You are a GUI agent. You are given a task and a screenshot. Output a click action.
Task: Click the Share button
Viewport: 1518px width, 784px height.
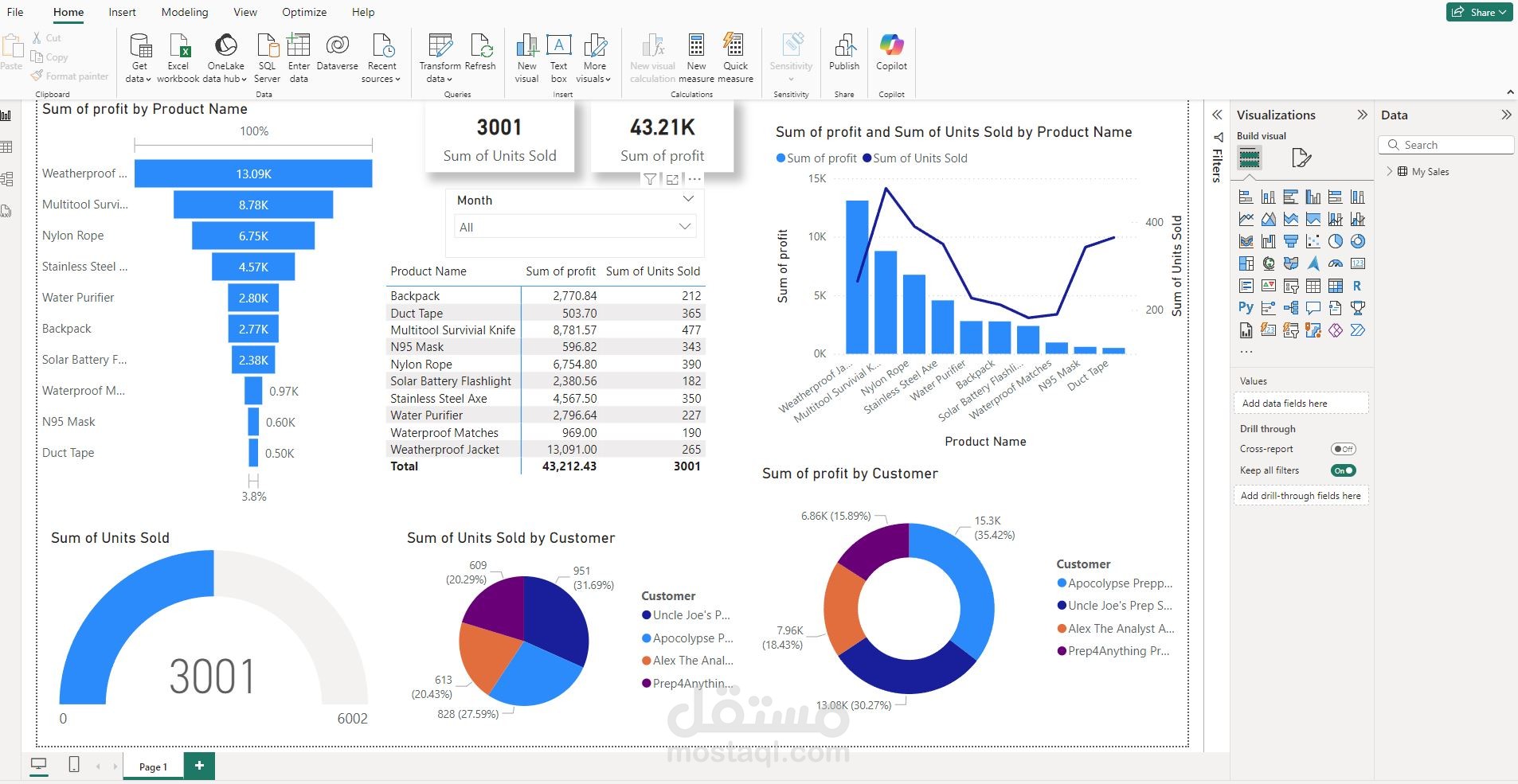click(1479, 12)
